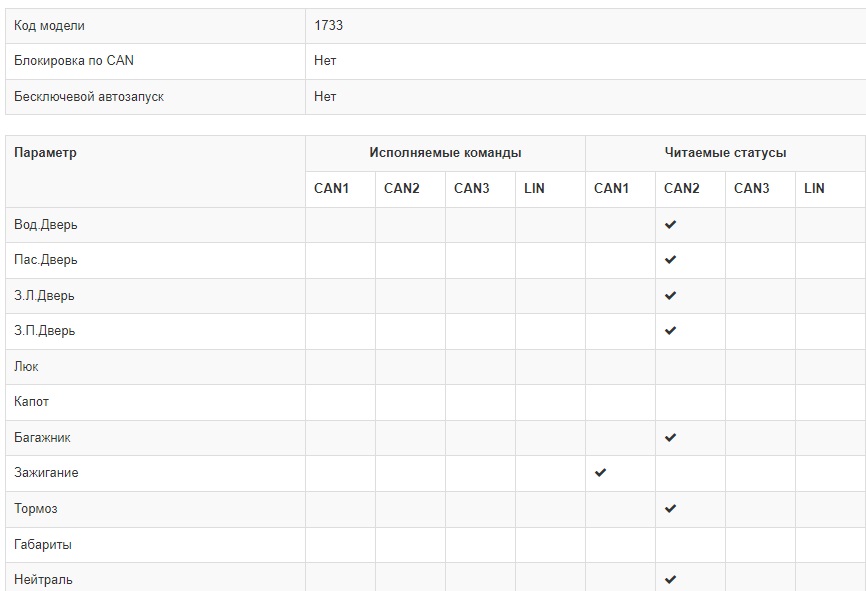Click the model code value 1733

point(328,25)
